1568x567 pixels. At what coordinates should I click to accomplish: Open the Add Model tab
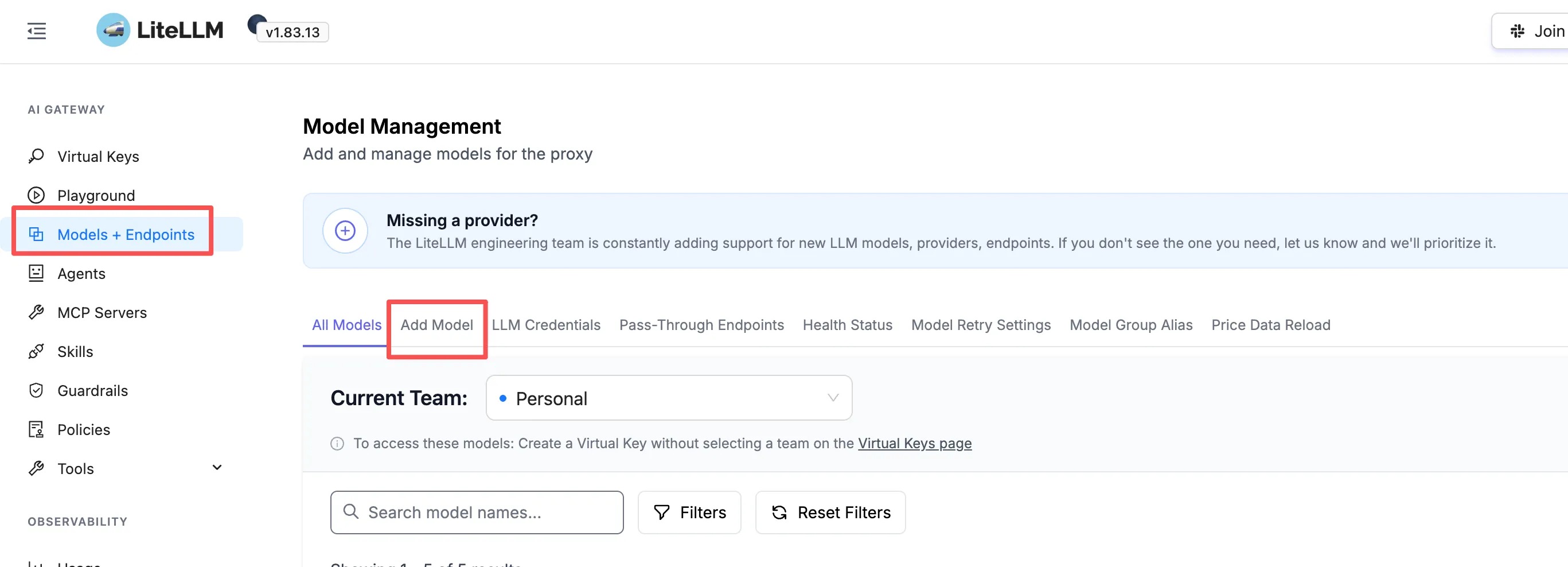point(436,325)
